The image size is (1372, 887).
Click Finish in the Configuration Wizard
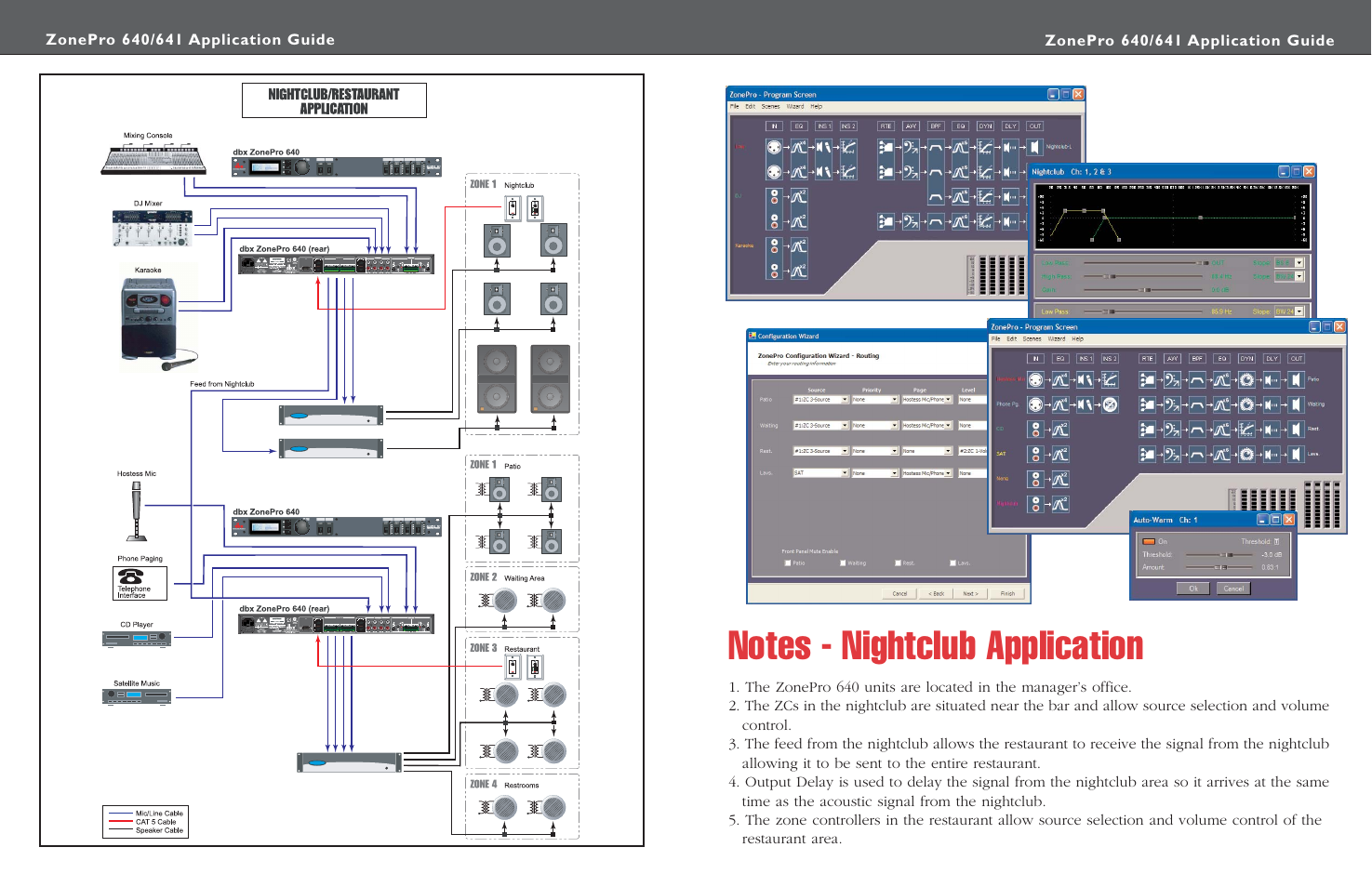point(1007,593)
